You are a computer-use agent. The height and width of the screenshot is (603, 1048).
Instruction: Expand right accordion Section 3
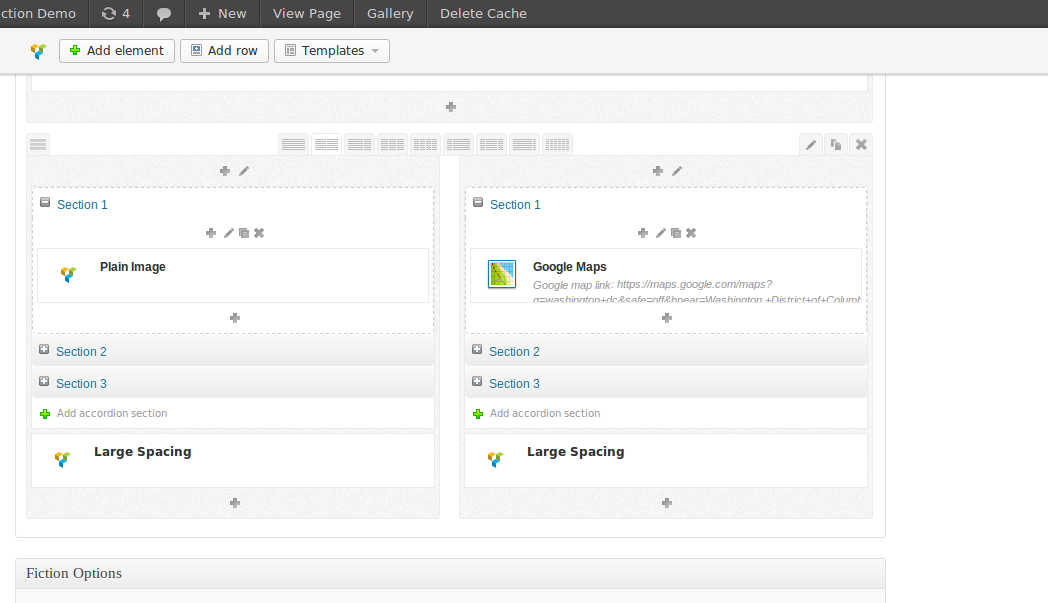tap(477, 382)
